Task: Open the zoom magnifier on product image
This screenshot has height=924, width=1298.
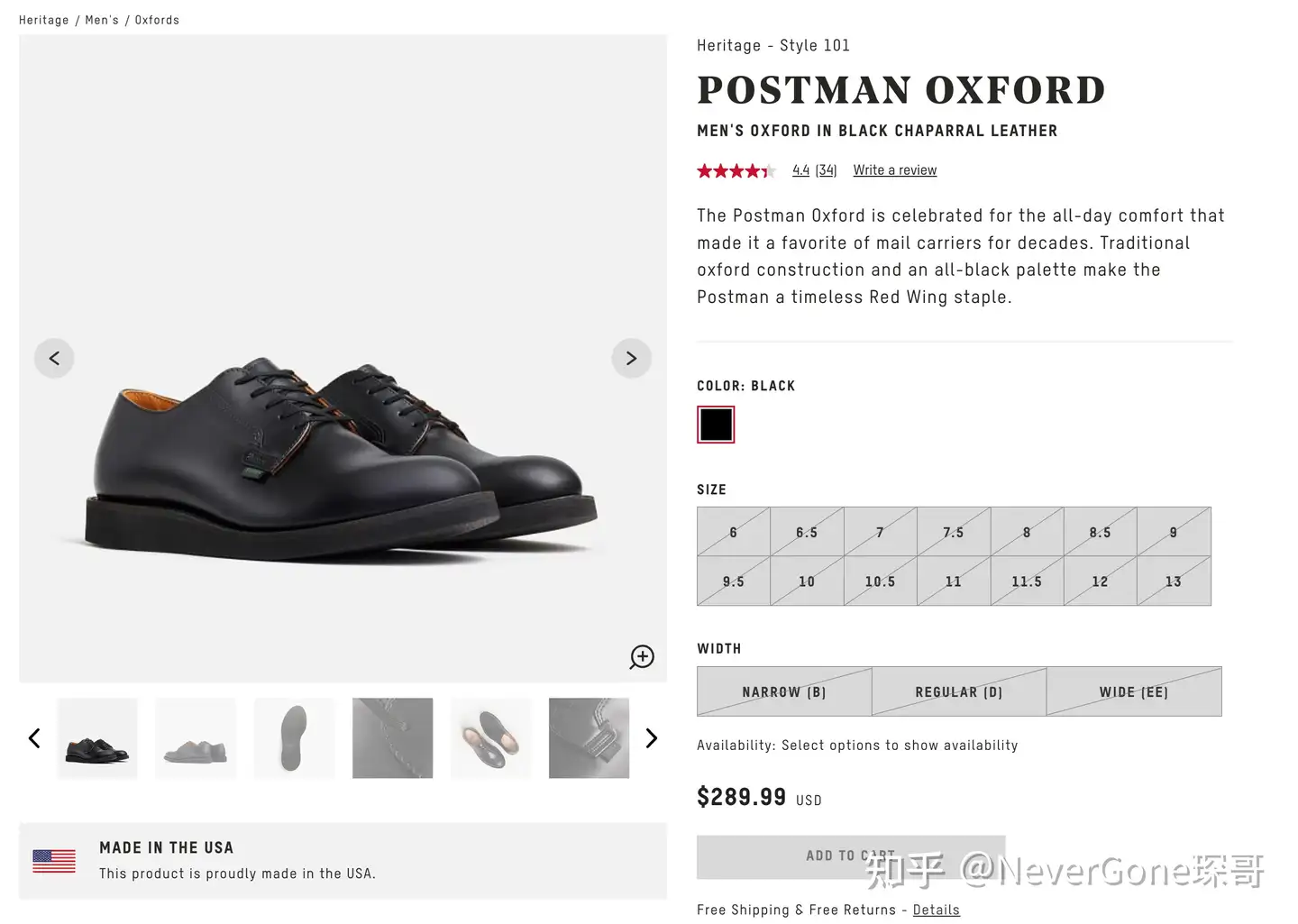Action: (642, 656)
